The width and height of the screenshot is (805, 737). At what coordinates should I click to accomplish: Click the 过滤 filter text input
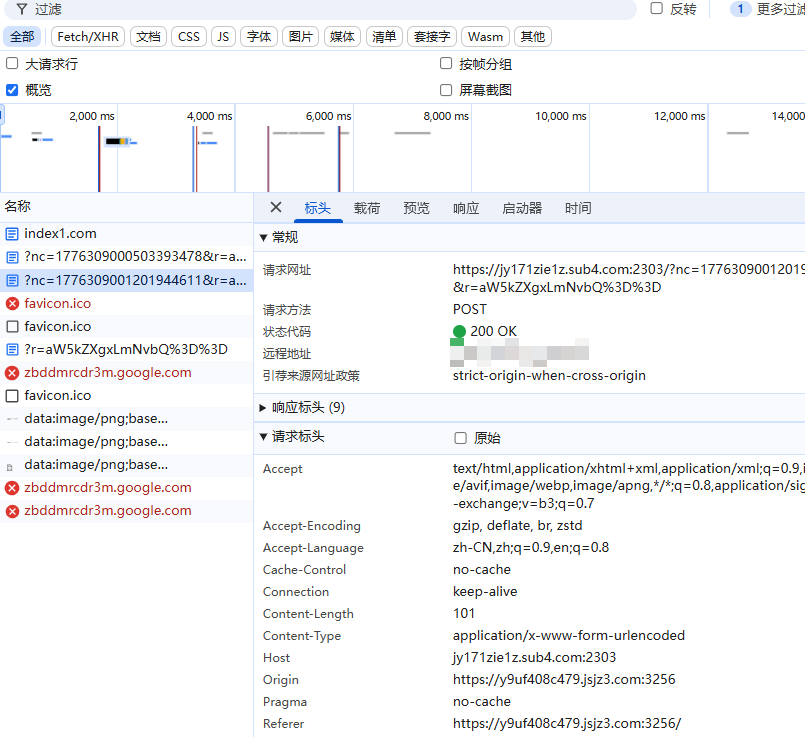(330, 9)
